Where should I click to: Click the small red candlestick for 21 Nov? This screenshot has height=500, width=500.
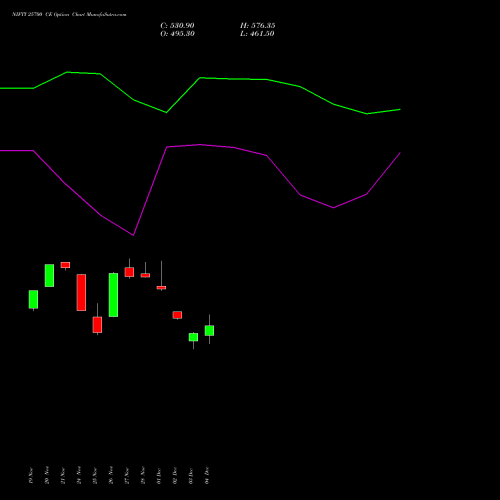coord(65,265)
